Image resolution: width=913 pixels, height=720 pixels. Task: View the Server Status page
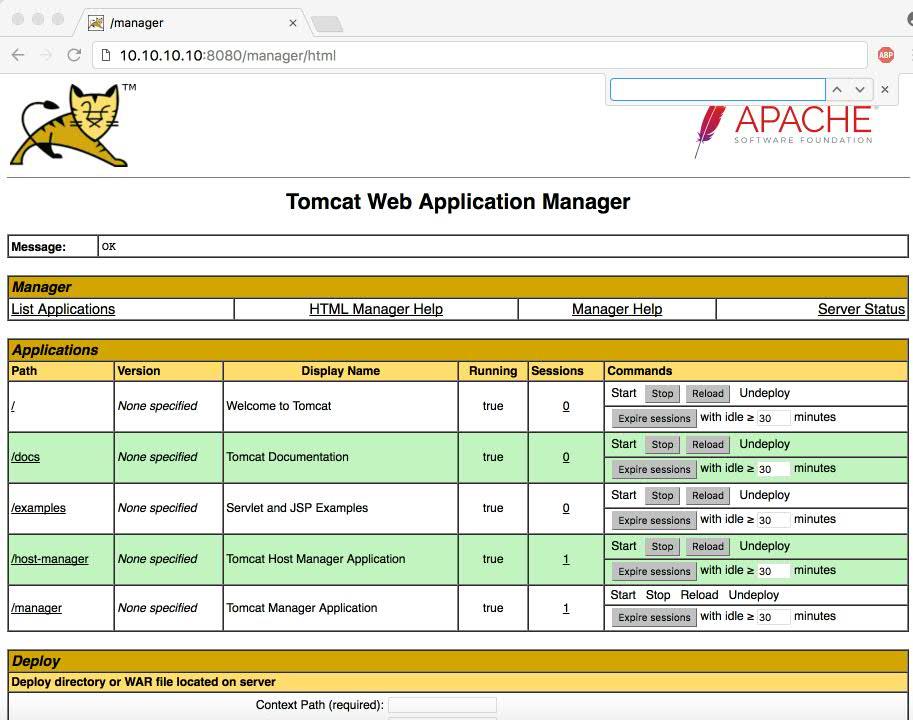(x=860, y=309)
